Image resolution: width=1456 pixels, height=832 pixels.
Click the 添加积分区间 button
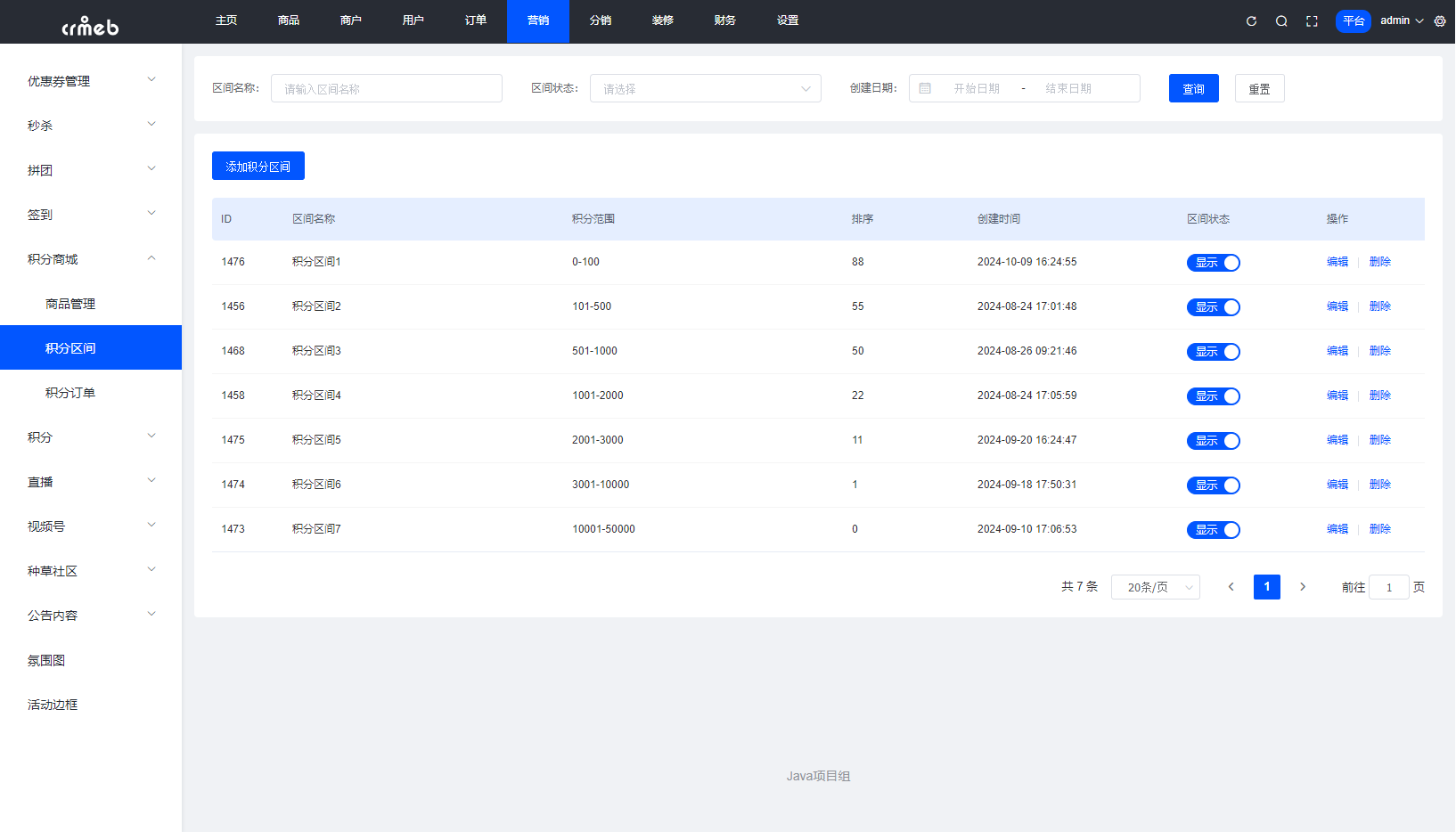click(x=258, y=165)
